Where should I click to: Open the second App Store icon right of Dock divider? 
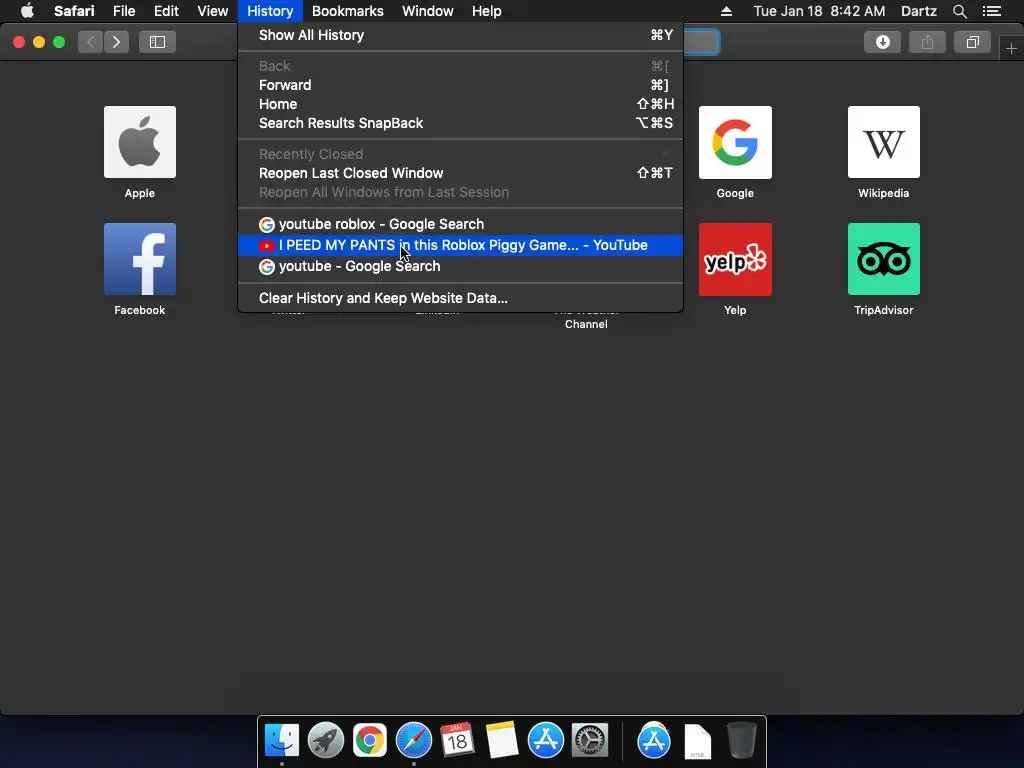654,740
